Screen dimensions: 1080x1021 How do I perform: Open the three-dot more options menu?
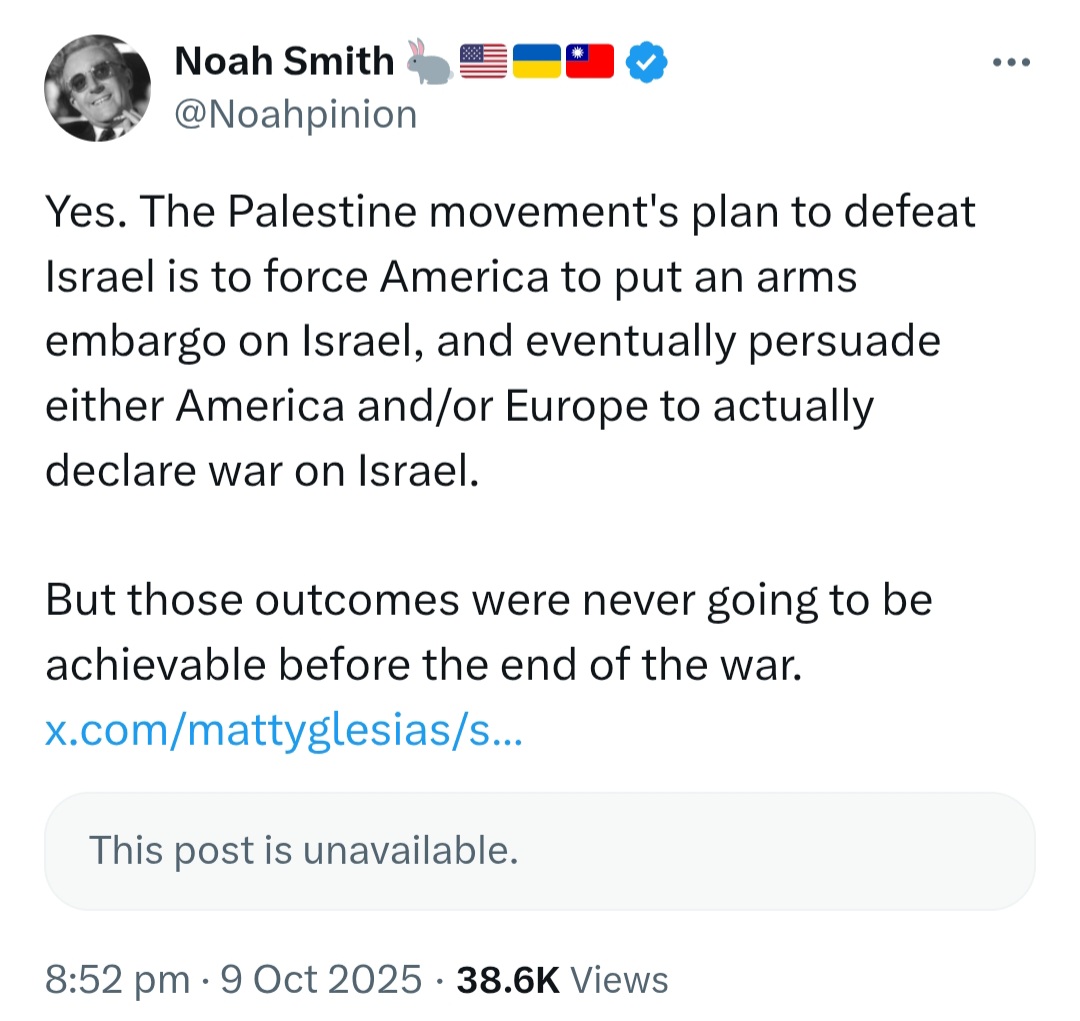point(1011,63)
